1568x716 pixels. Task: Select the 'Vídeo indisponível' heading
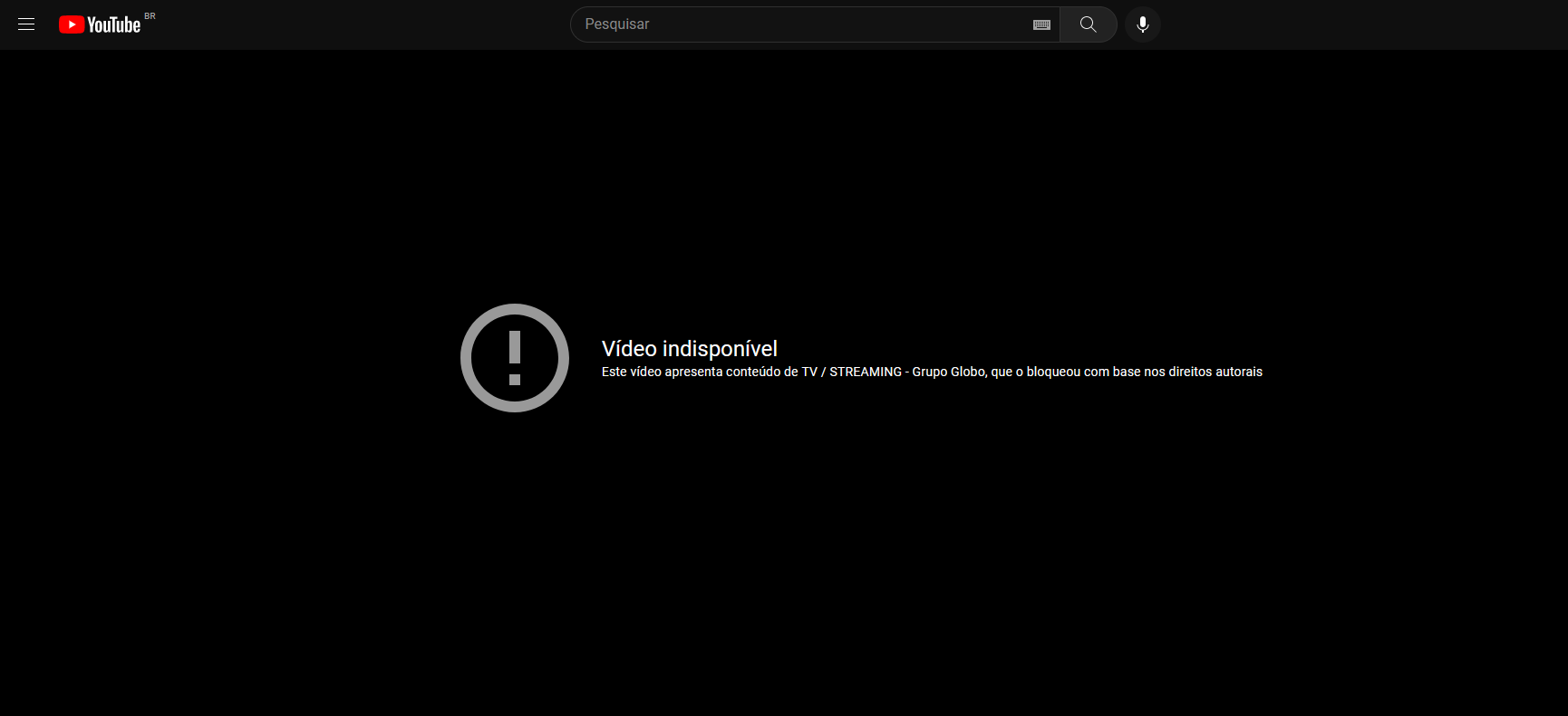pyautogui.click(x=690, y=349)
